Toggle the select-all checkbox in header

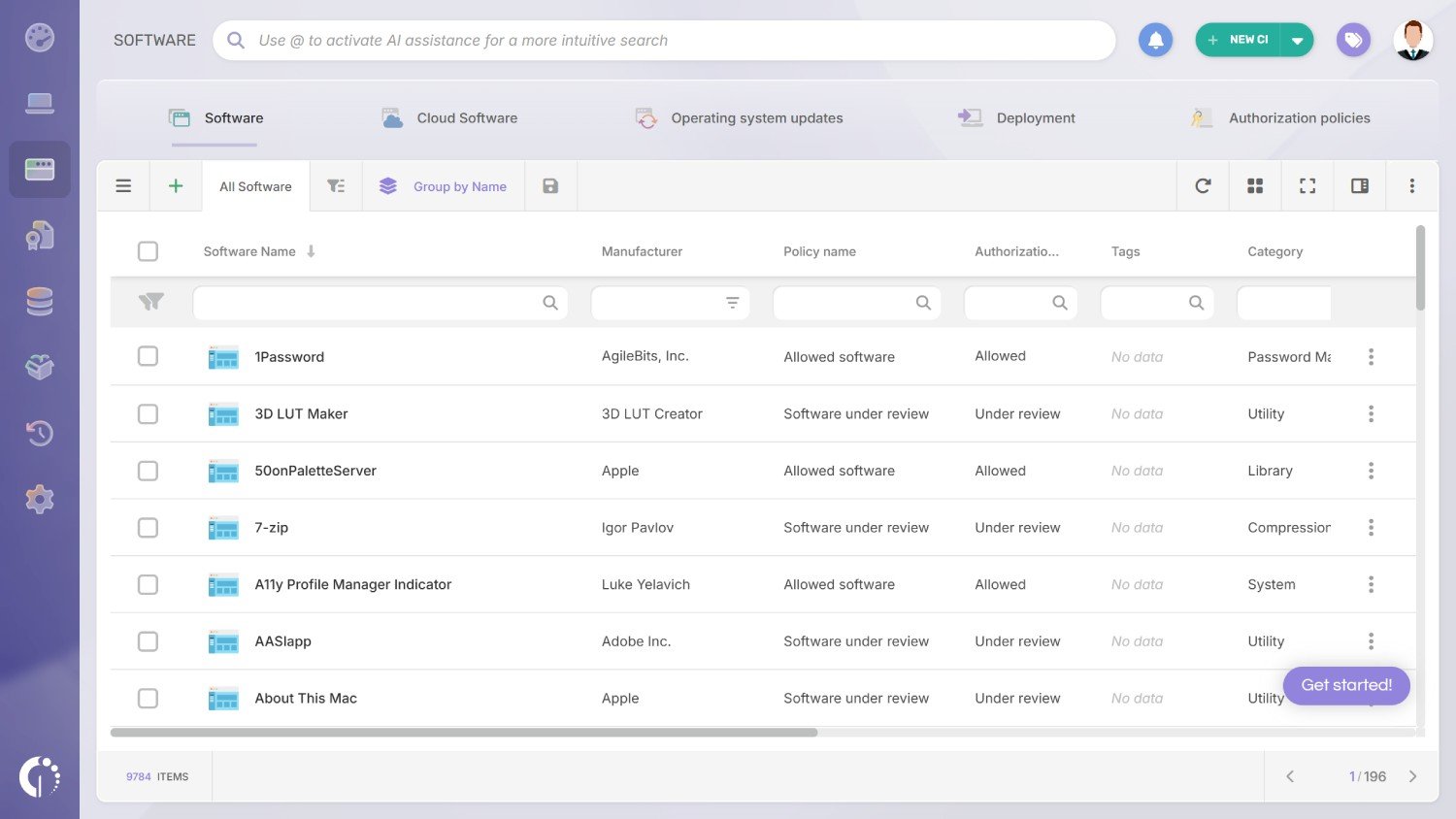pos(148,250)
